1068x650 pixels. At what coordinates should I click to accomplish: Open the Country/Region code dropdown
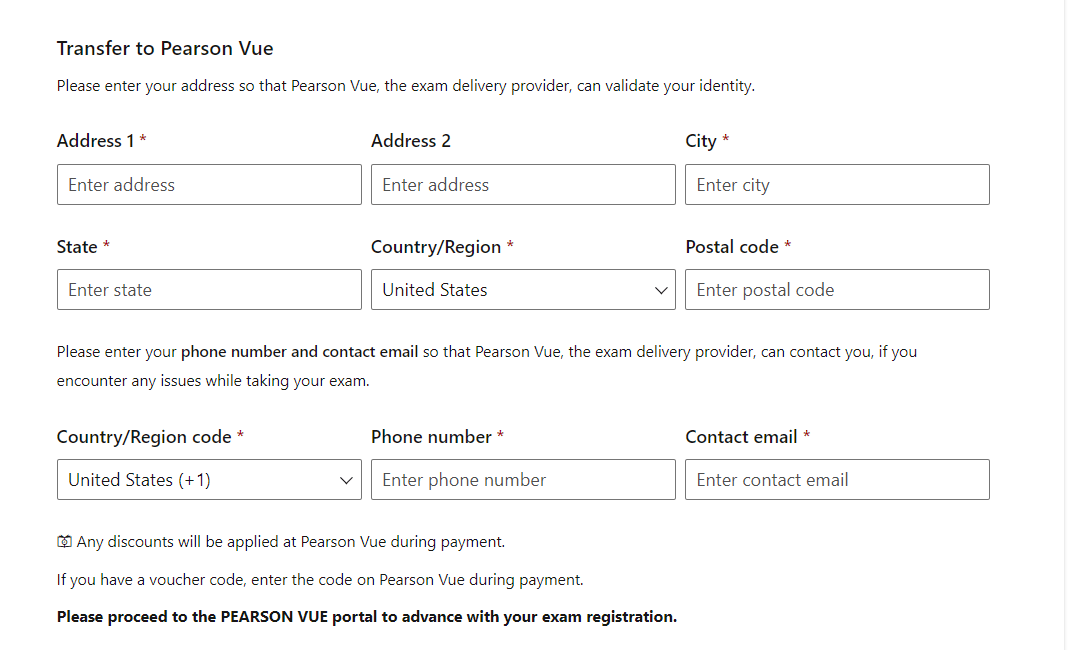(209, 480)
